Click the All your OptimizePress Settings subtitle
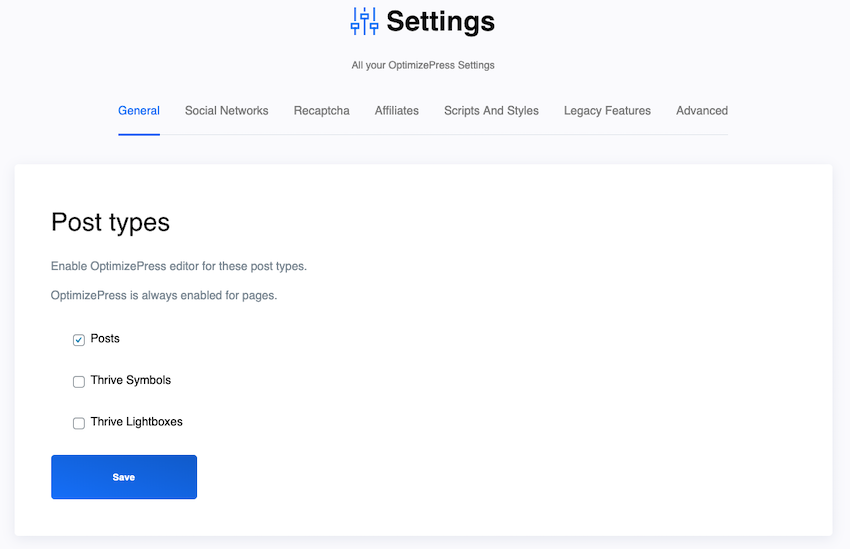This screenshot has height=549, width=850. click(x=423, y=65)
